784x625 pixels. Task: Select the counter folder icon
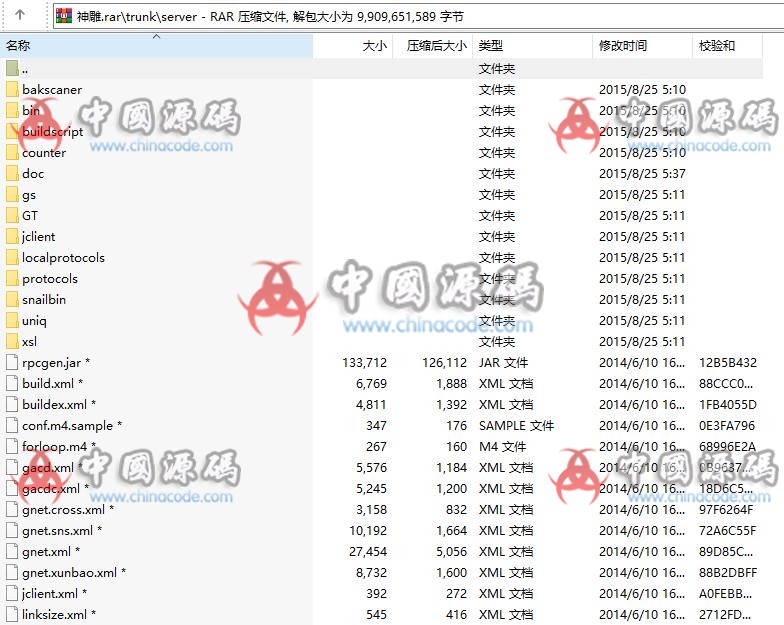[x=12, y=152]
